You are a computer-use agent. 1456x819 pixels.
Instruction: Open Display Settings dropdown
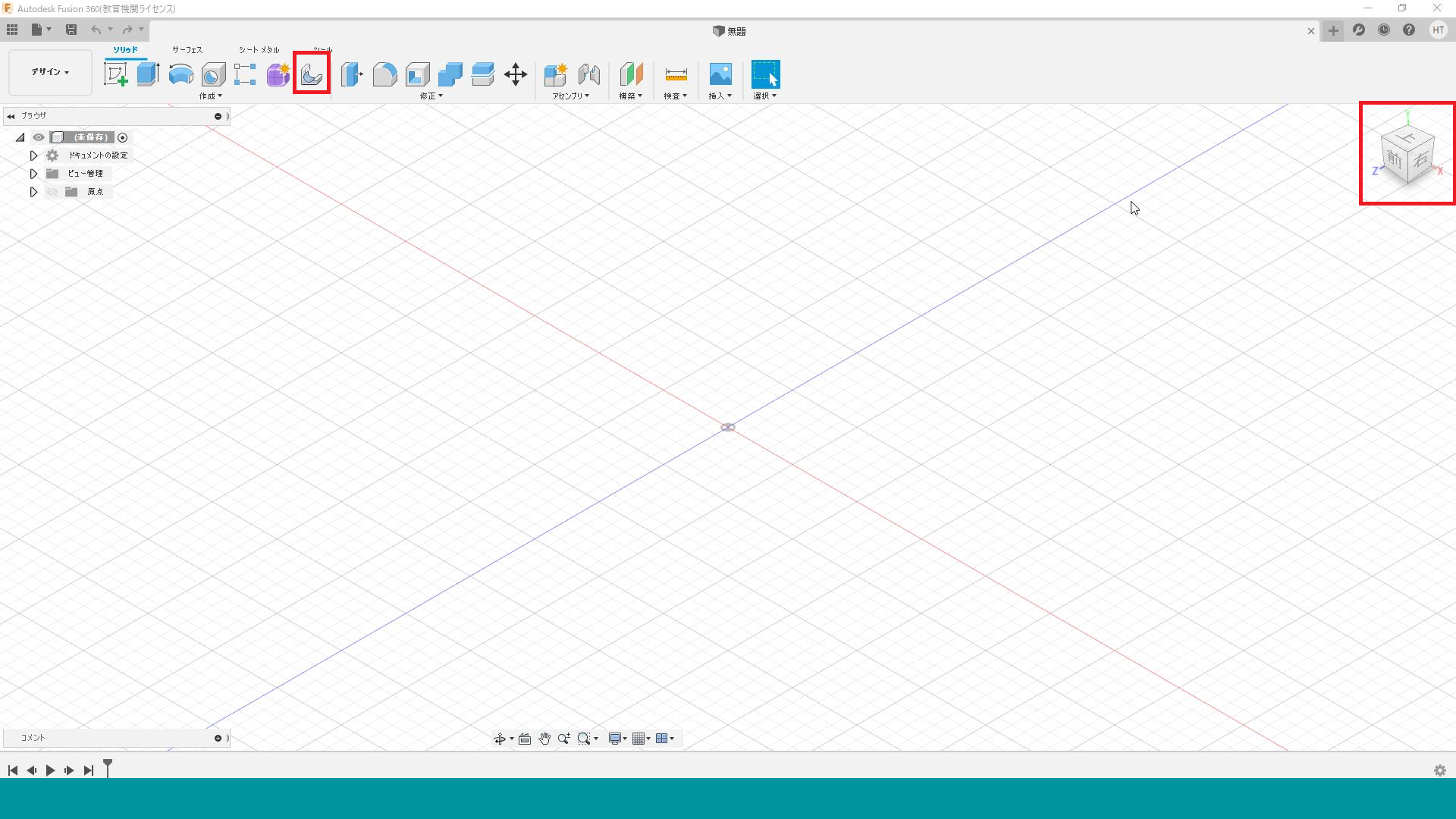[x=618, y=739]
